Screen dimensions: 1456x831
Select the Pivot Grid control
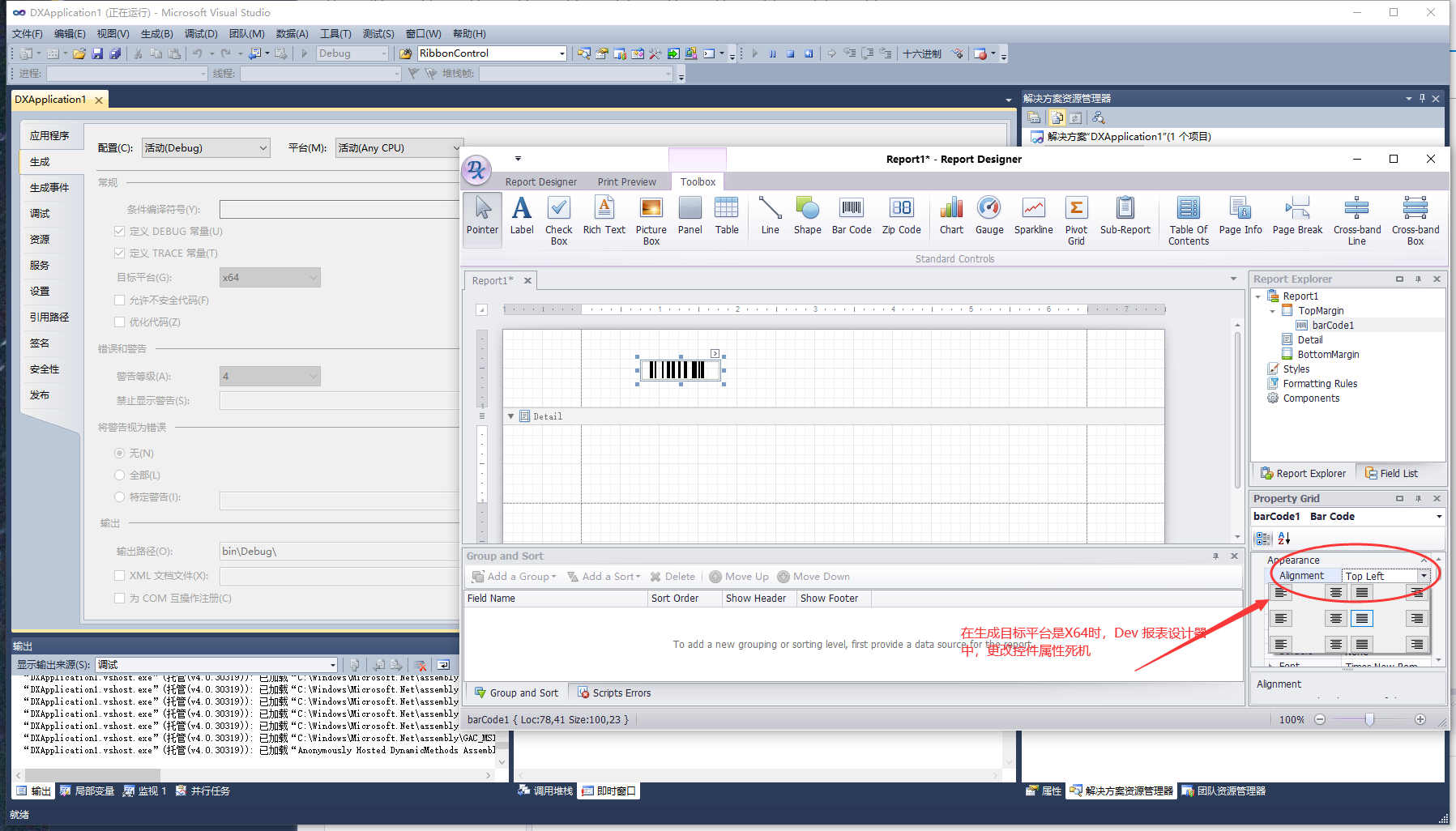pos(1076,220)
